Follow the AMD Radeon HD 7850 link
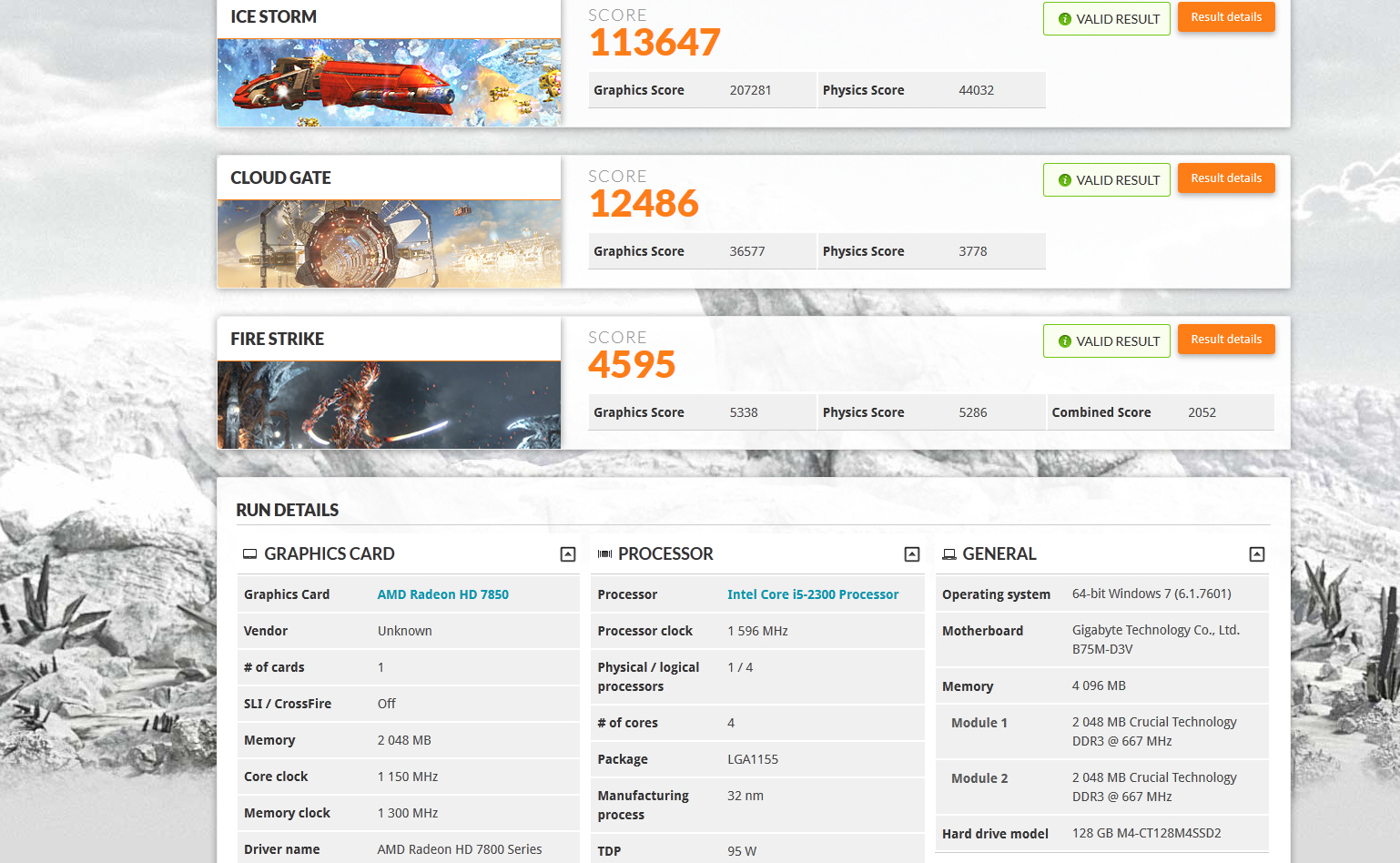Screen dimensions: 1400x863 442,594
